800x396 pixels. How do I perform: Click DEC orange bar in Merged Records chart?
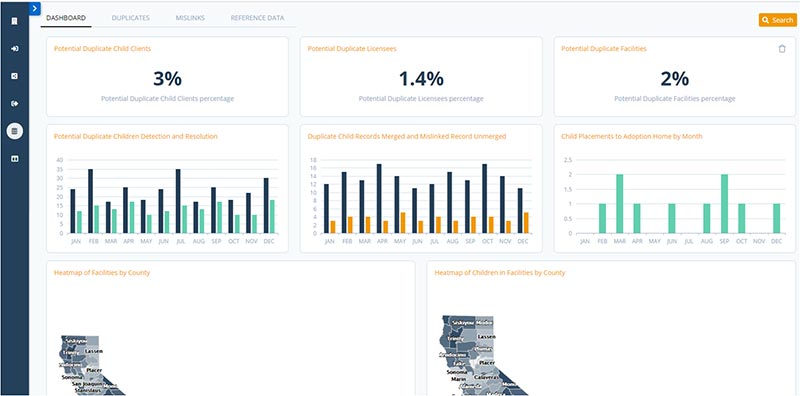pyautogui.click(x=526, y=223)
